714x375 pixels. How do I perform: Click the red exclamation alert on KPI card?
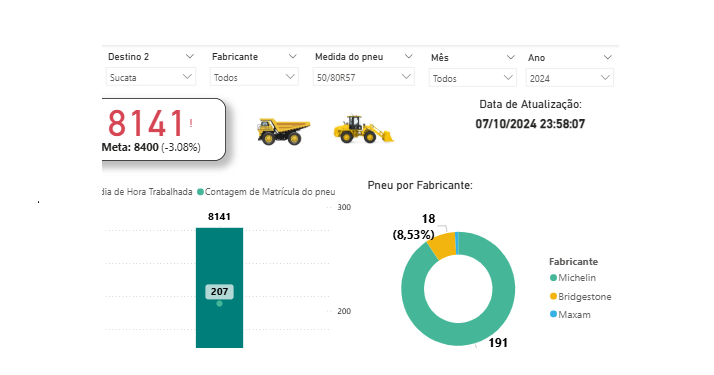tap(191, 123)
